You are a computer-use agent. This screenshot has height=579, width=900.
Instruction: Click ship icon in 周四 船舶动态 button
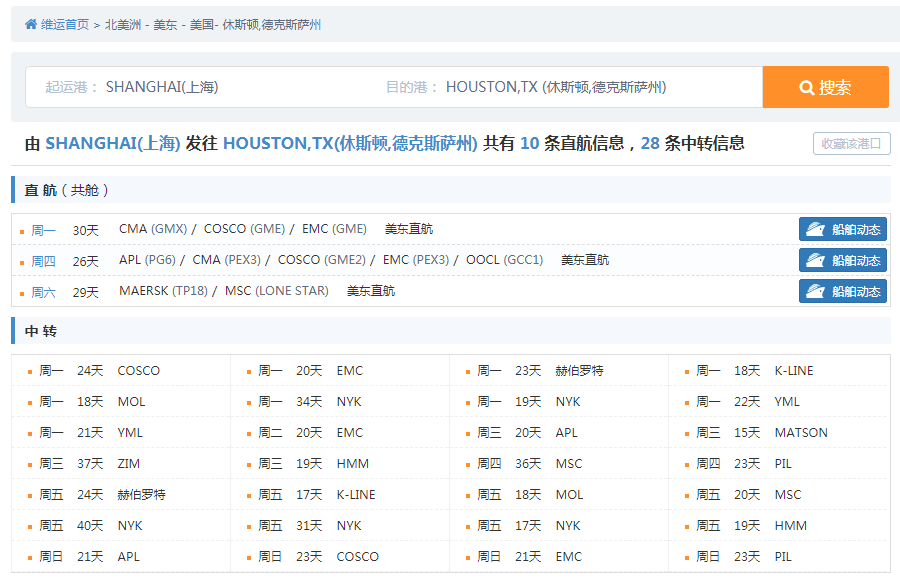coord(816,260)
